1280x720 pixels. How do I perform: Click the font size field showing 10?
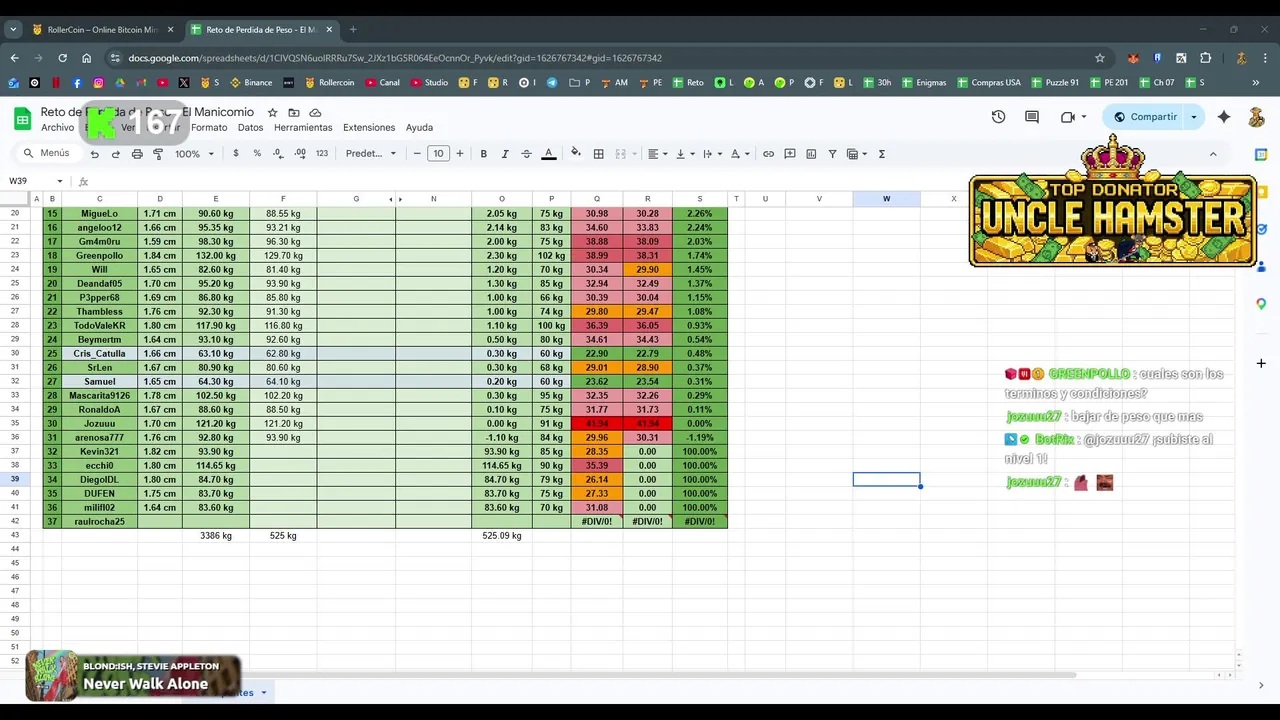pyautogui.click(x=438, y=154)
